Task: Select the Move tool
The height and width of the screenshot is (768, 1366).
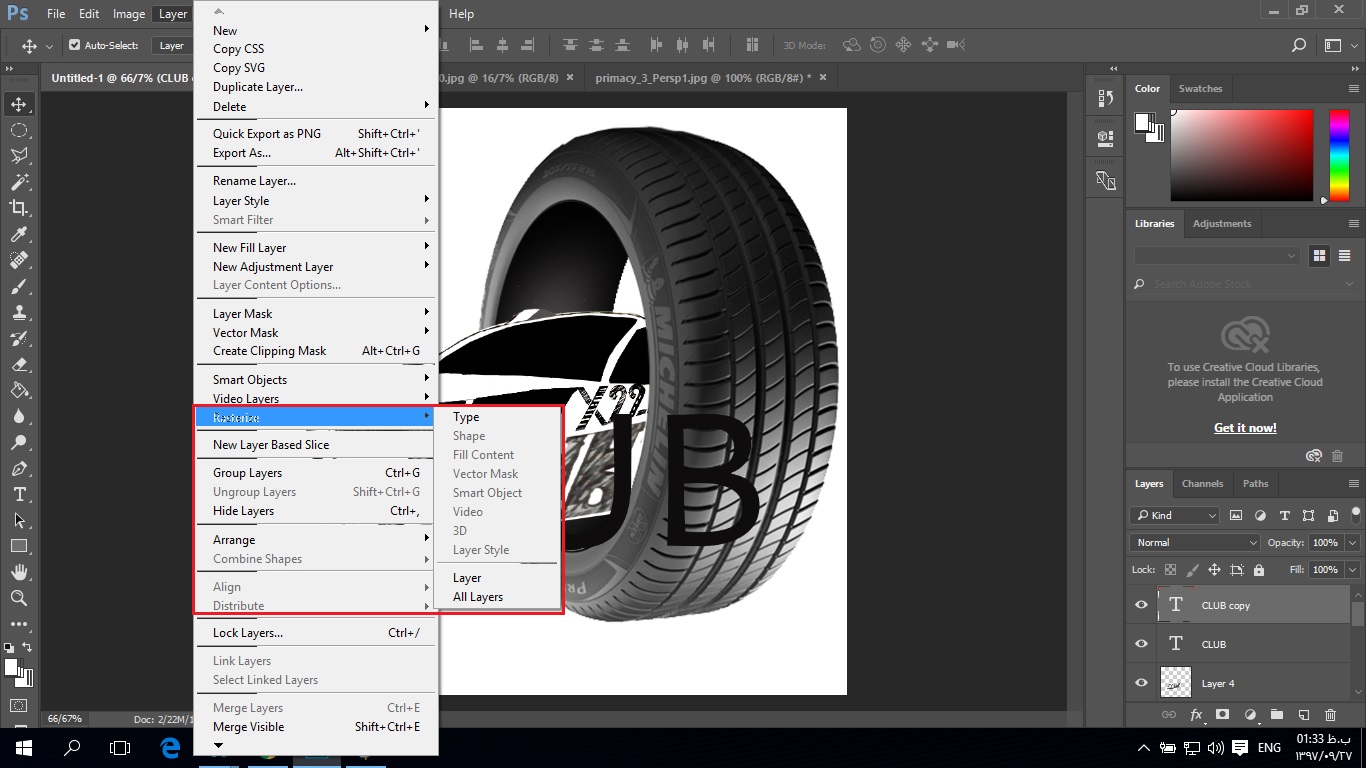Action: [x=18, y=104]
